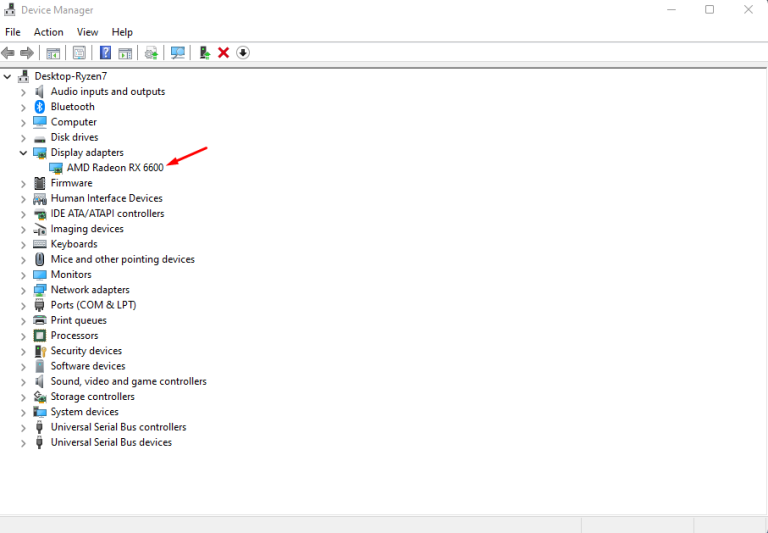
Task: Click the Storage controllers icon
Action: [40, 396]
